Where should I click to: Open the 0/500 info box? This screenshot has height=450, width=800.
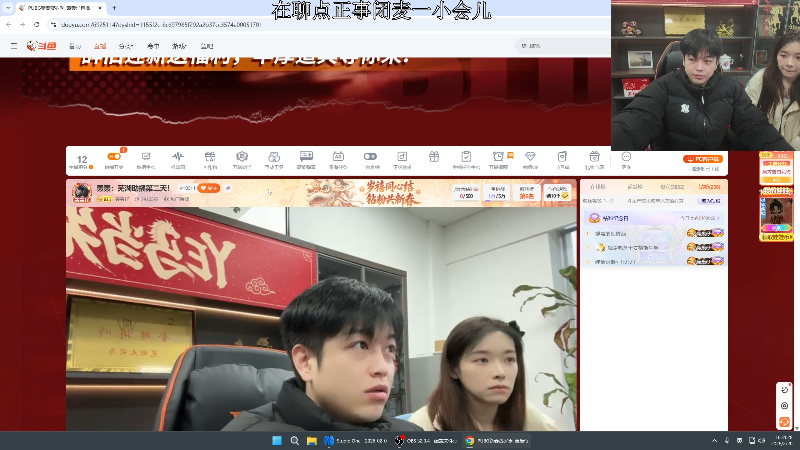click(x=466, y=192)
